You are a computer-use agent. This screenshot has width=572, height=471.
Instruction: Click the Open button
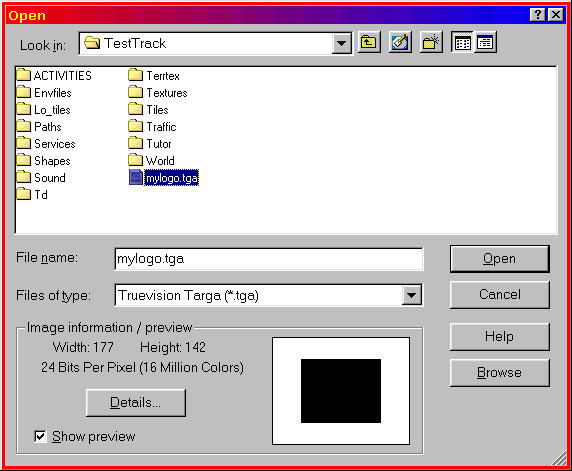coord(499,259)
